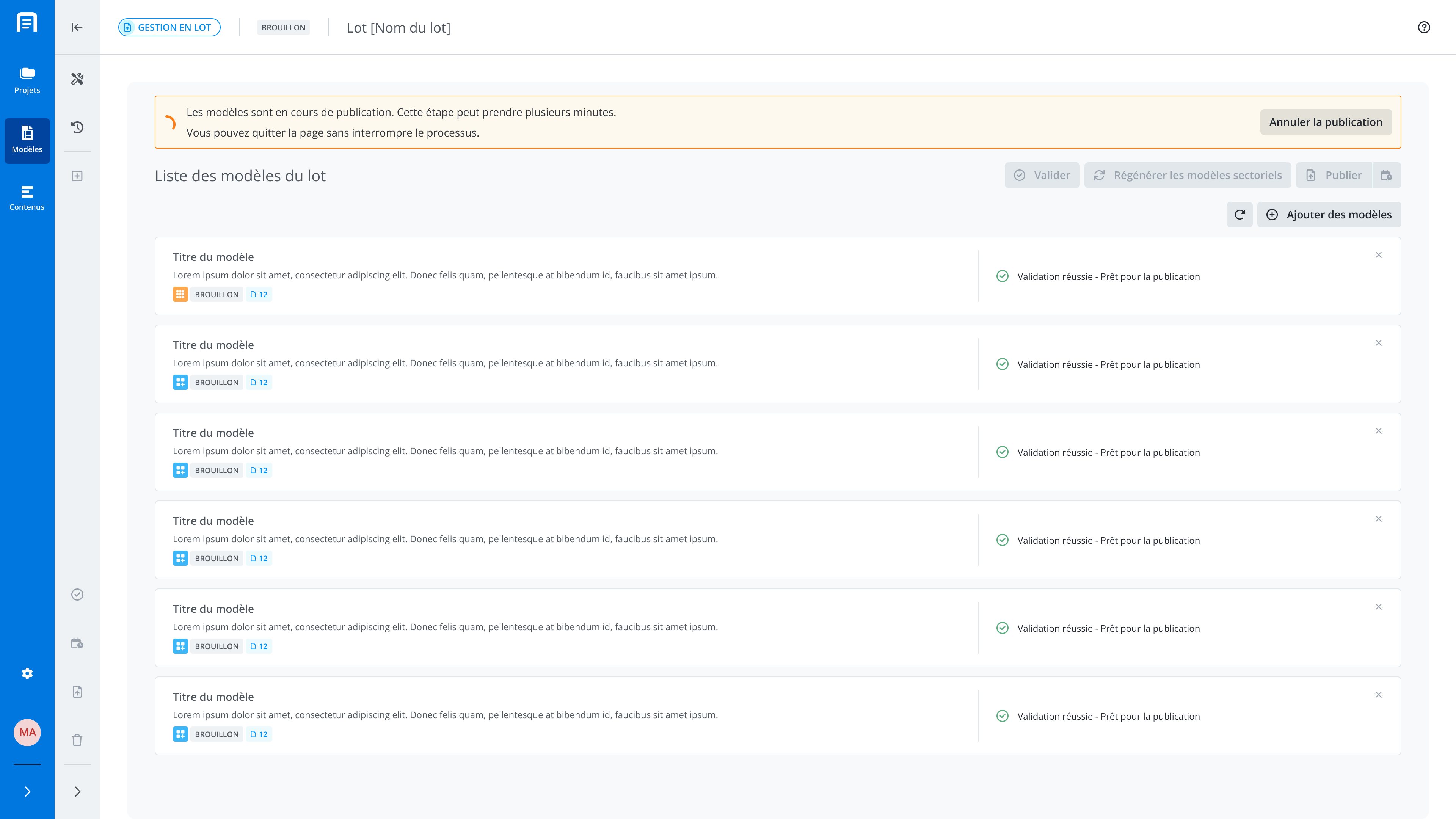Click the Publier button
The image size is (1456, 819).
[1334, 175]
